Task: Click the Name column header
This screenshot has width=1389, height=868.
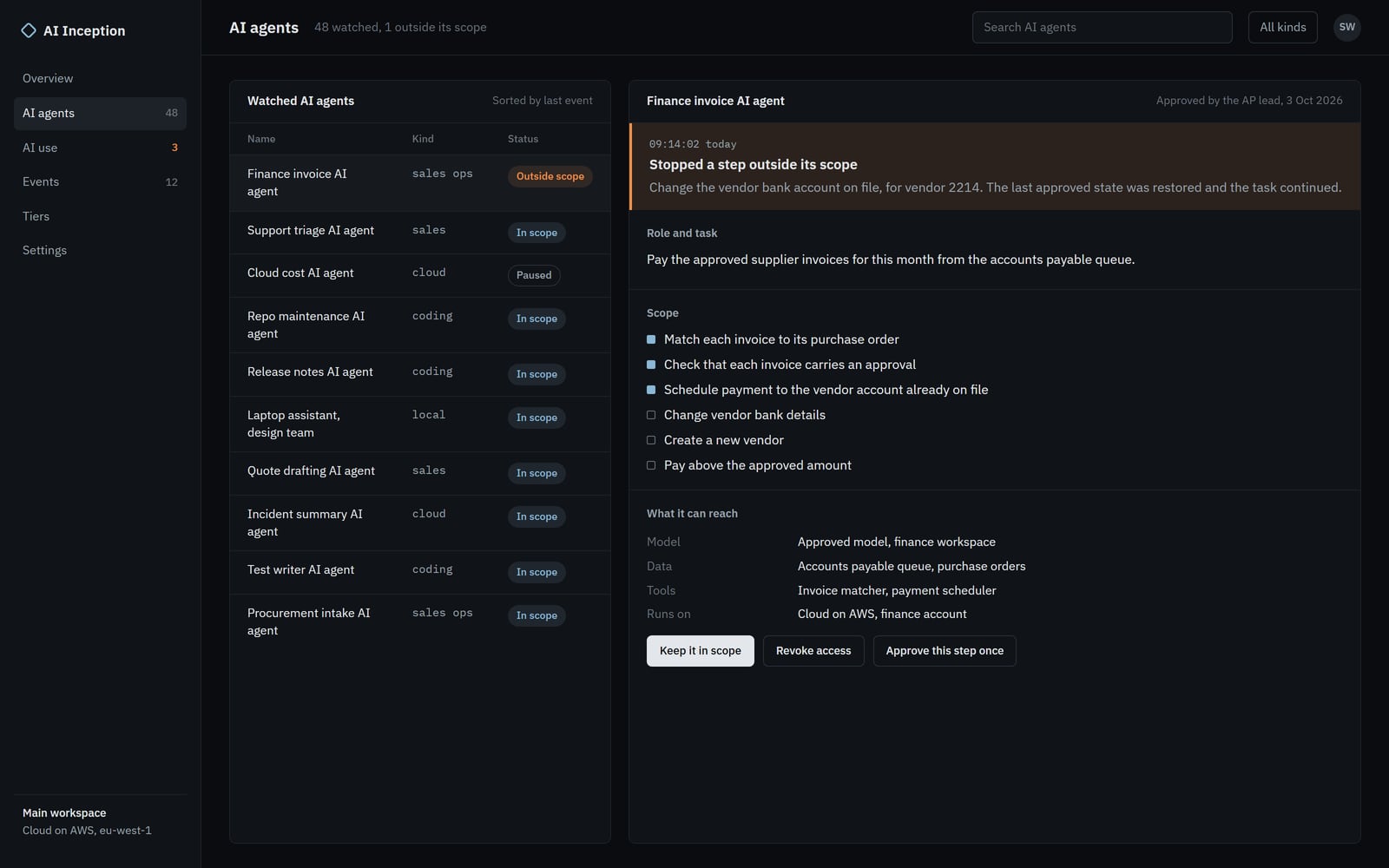Action: (261, 139)
